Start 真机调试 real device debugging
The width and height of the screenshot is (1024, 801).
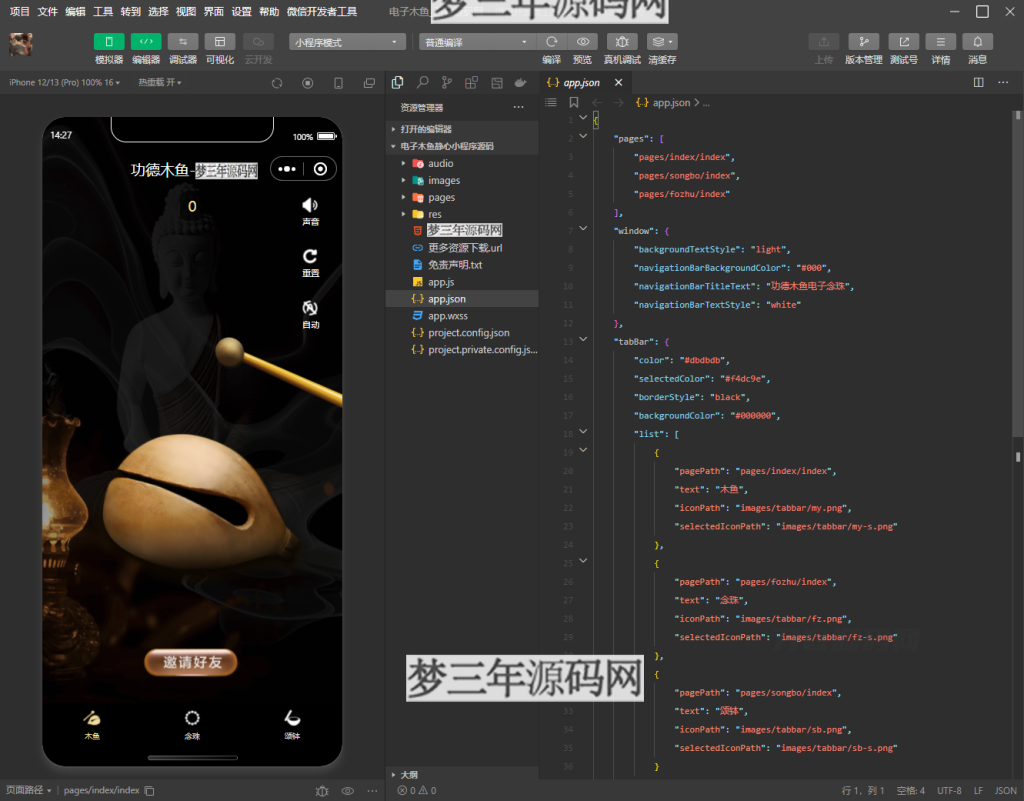(622, 42)
